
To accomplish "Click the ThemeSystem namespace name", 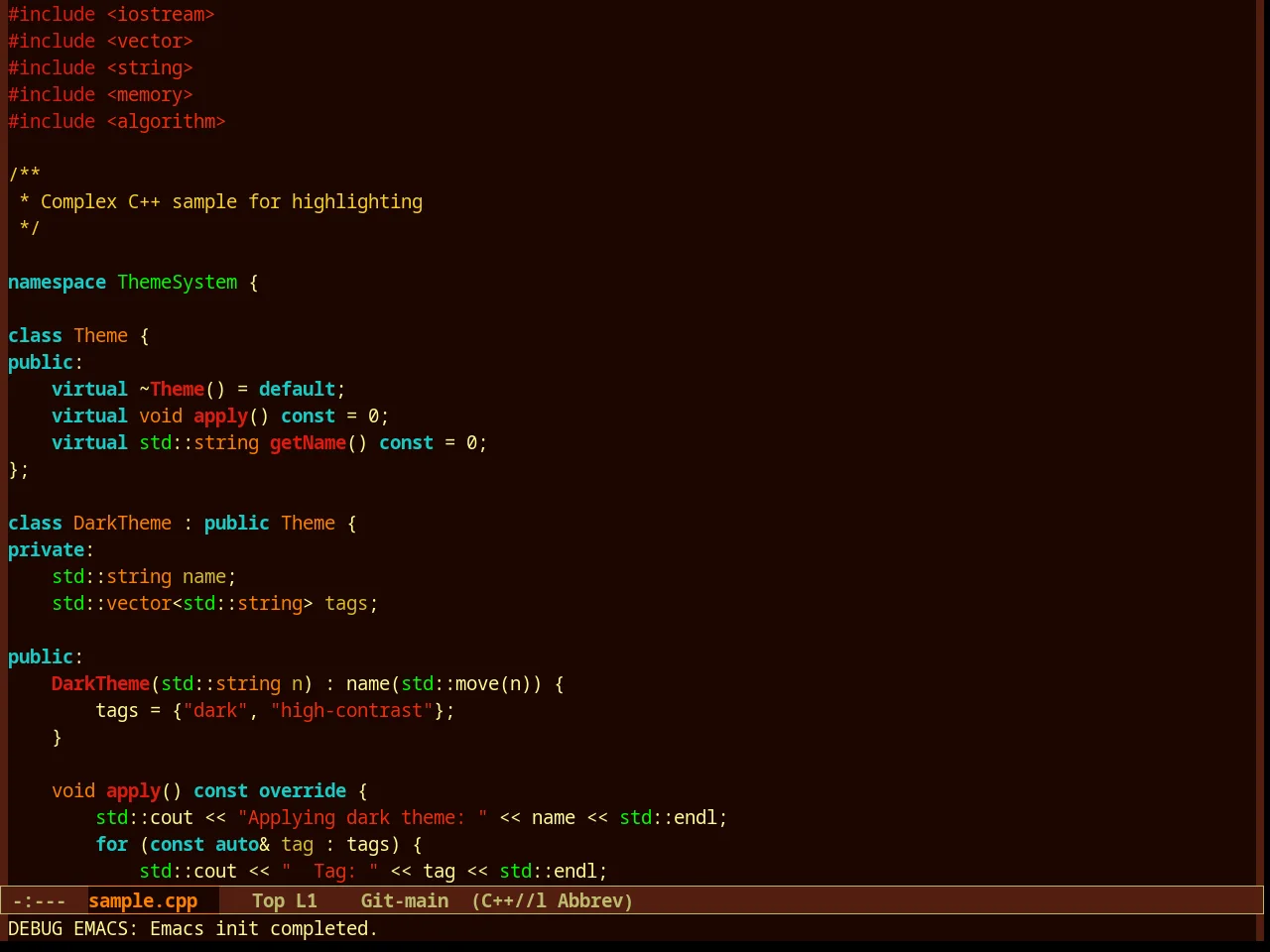I will click(x=178, y=282).
